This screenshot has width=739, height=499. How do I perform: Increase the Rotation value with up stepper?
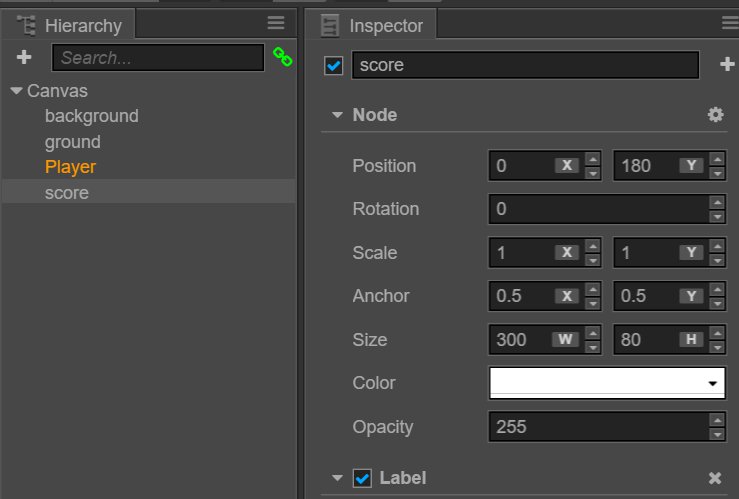(717, 203)
